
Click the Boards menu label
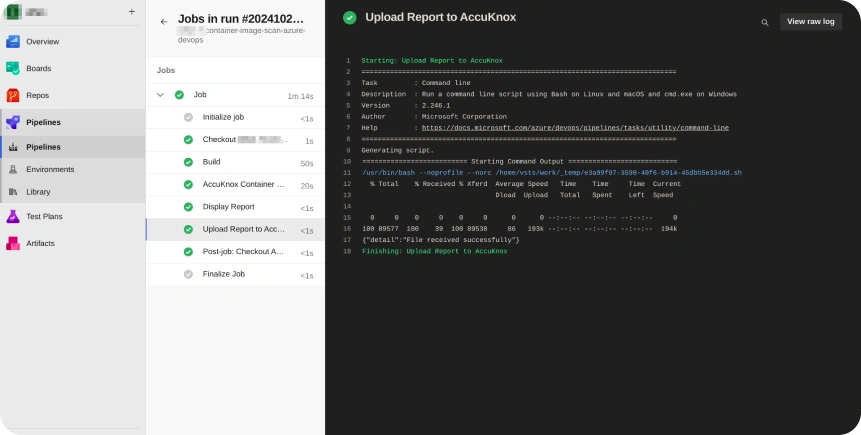pos(38,69)
